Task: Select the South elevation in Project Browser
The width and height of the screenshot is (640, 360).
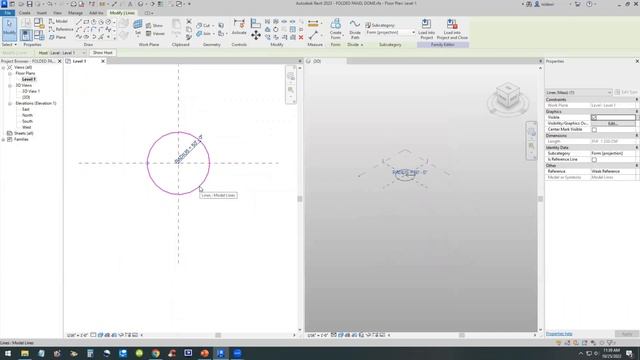Action: click(27, 121)
